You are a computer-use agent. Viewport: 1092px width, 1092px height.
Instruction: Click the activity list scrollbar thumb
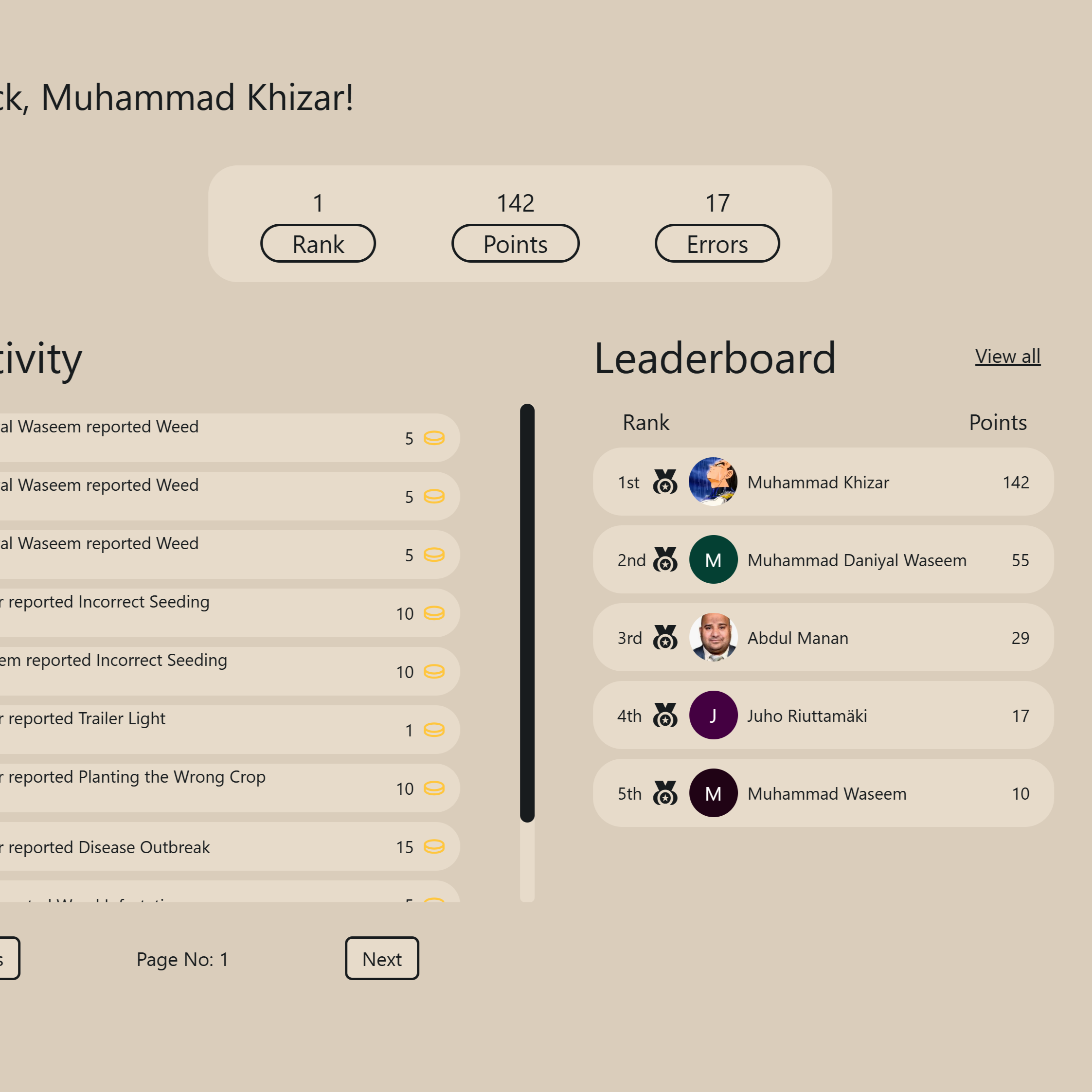tap(527, 613)
